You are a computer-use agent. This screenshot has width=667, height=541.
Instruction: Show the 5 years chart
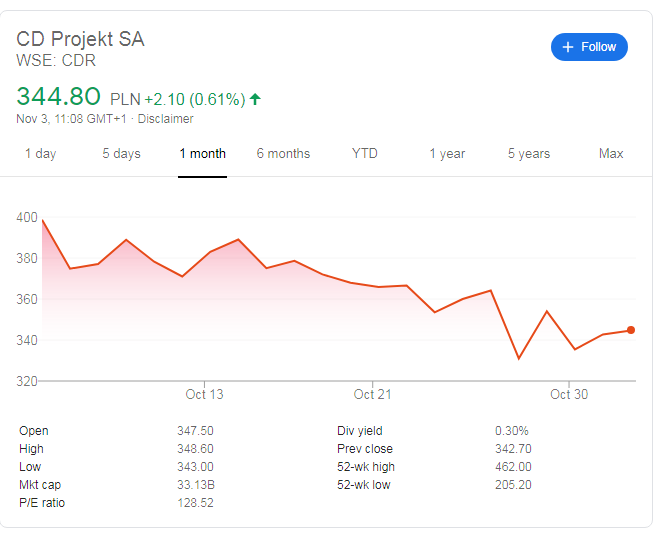pyautogui.click(x=529, y=154)
